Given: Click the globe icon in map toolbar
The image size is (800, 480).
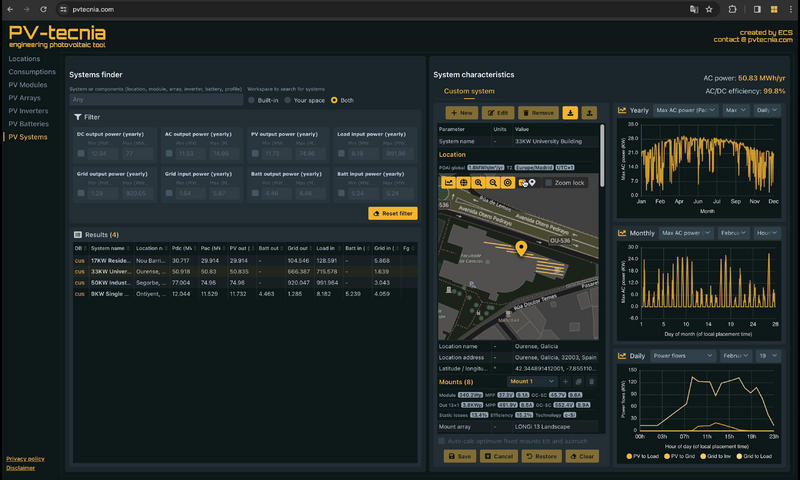Looking at the screenshot, I should tap(464, 183).
